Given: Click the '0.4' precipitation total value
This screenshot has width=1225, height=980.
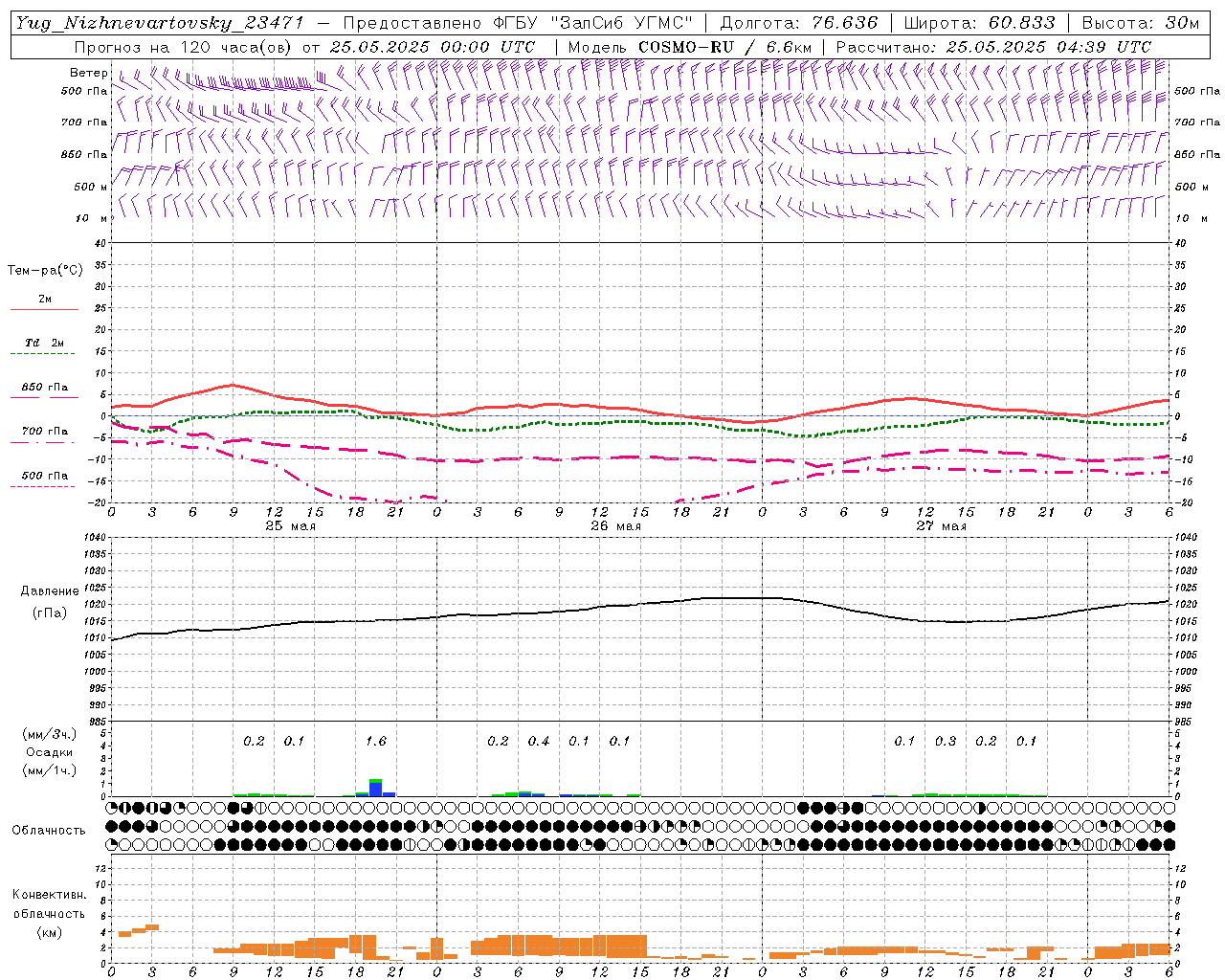Looking at the screenshot, I should (539, 742).
